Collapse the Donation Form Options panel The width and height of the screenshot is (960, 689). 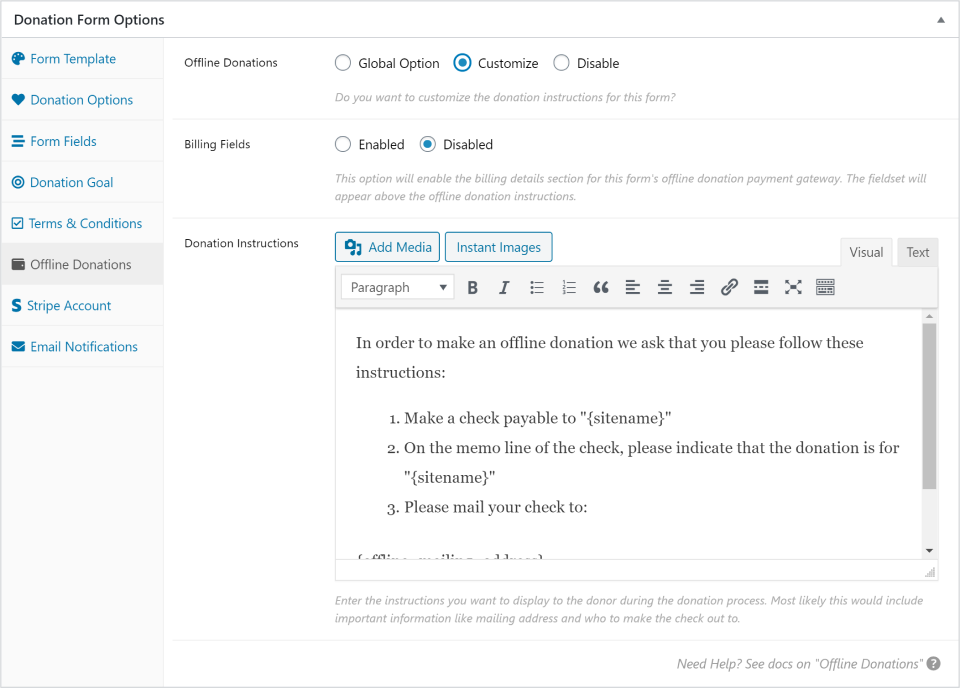pyautogui.click(x=940, y=20)
